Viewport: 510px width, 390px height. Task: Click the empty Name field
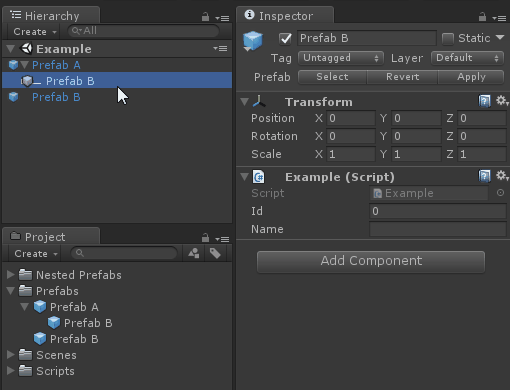[x=438, y=229]
